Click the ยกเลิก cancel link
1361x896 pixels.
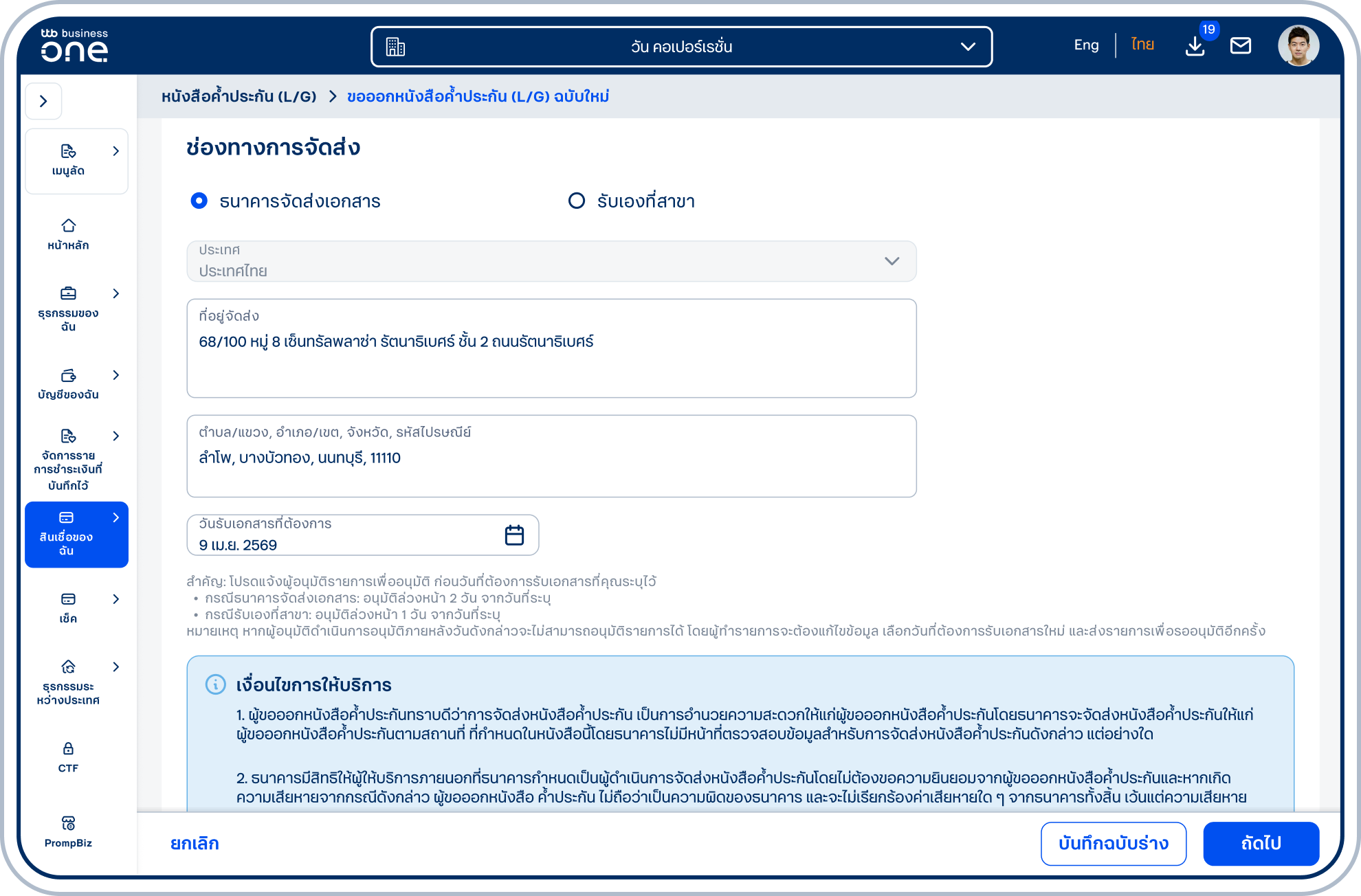195,843
